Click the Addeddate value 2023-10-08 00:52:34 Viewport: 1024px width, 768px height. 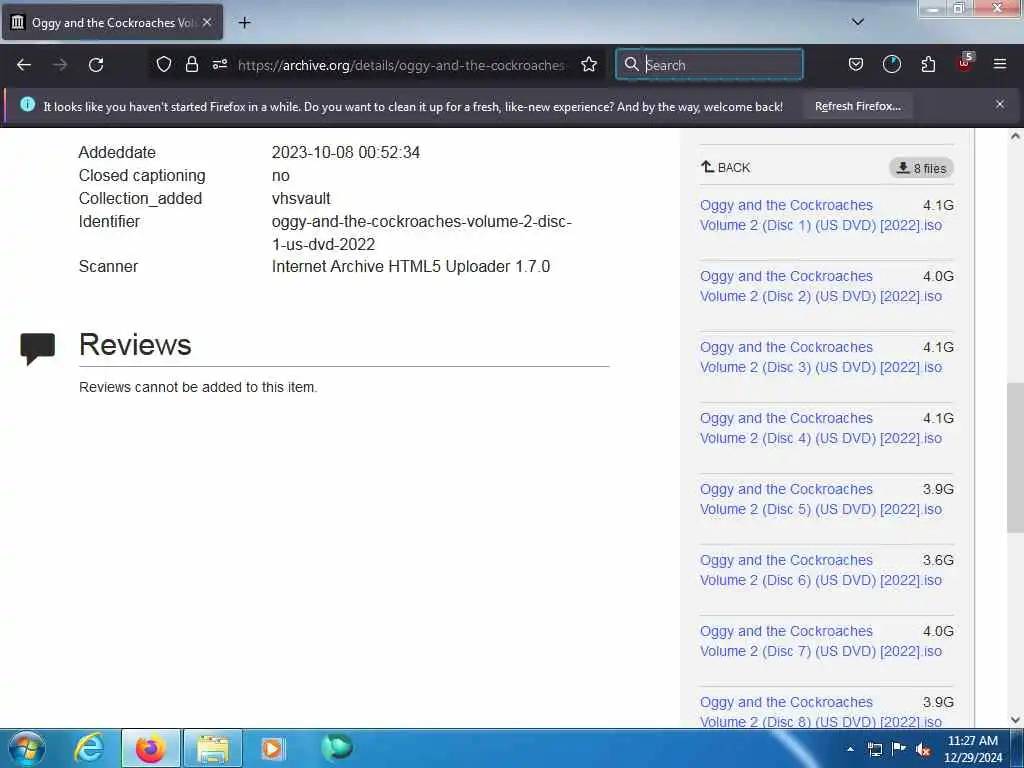pos(346,152)
